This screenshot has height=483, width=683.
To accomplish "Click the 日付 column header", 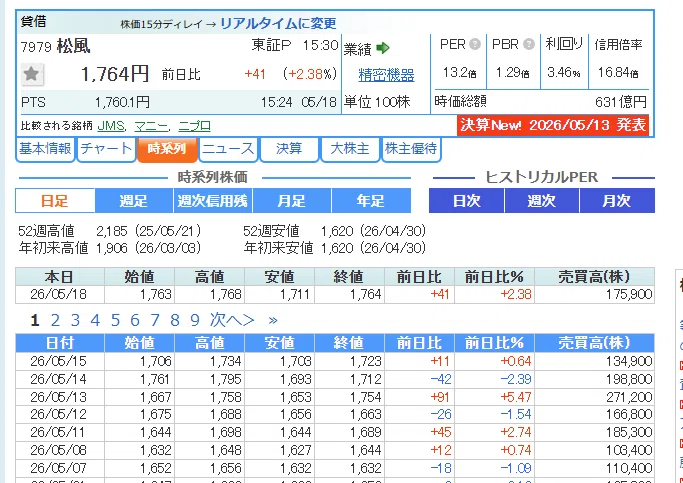I will (x=60, y=343).
